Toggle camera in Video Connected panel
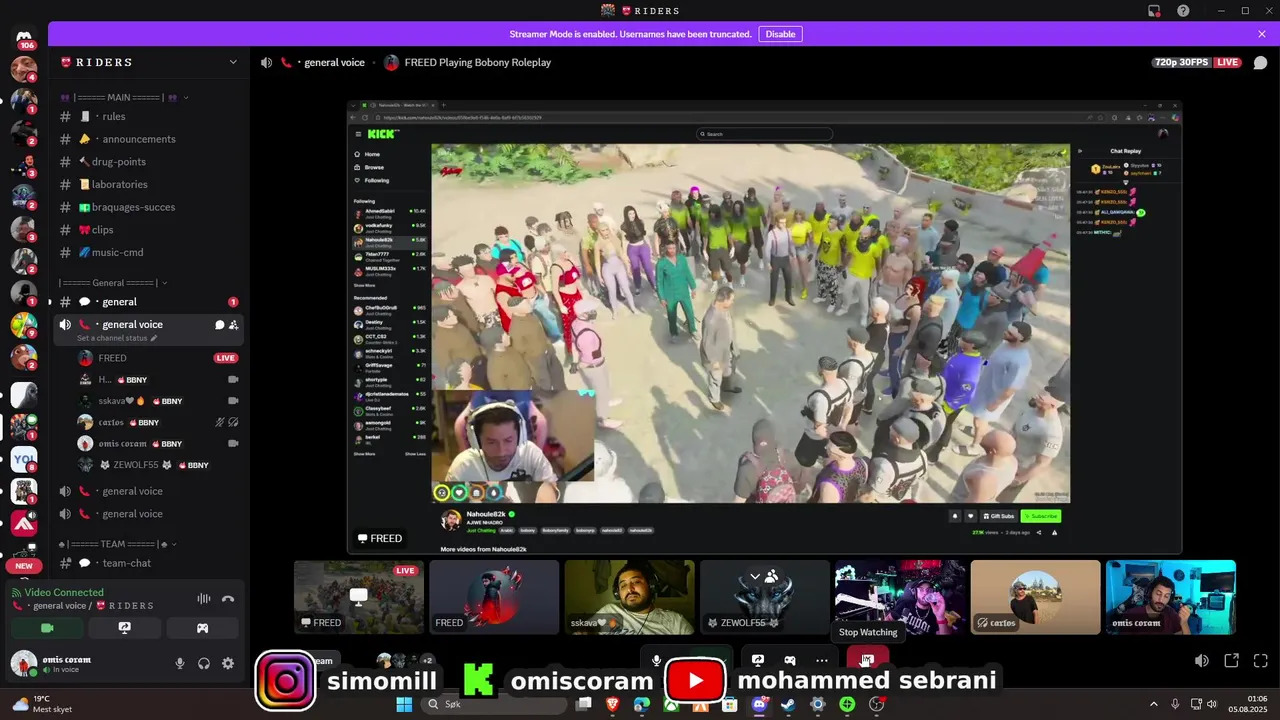Screen dimensions: 1280x720 click(47, 628)
